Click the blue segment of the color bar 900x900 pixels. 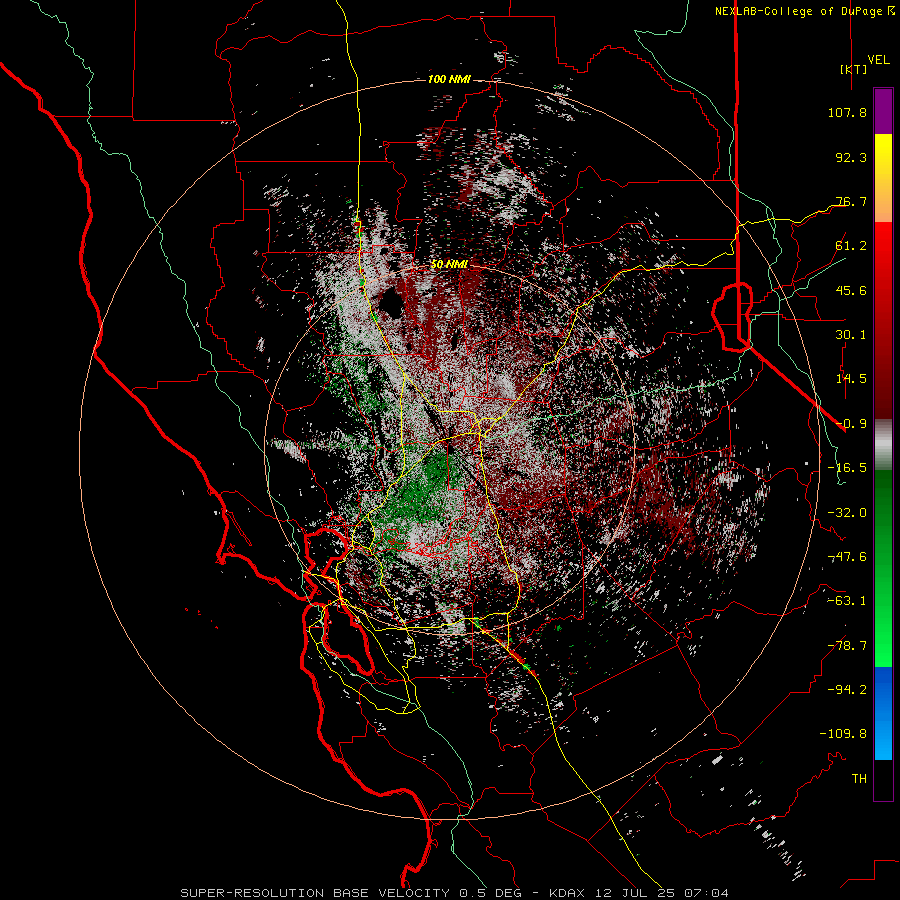pyautogui.click(x=883, y=713)
